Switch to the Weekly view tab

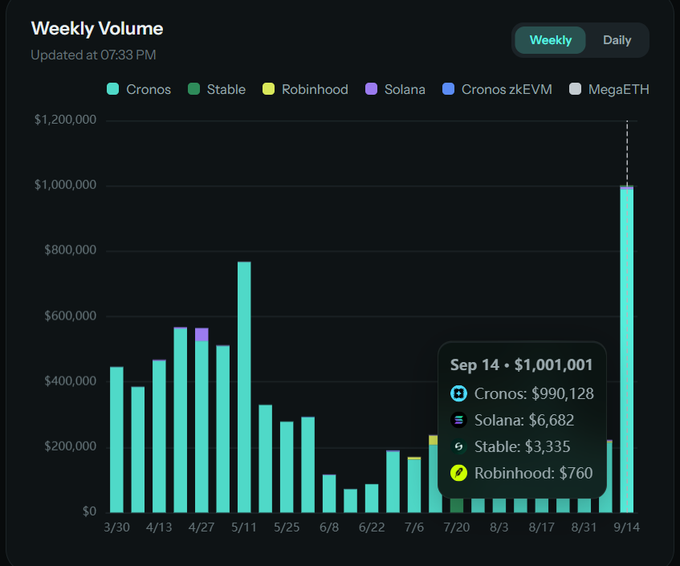[x=550, y=40]
